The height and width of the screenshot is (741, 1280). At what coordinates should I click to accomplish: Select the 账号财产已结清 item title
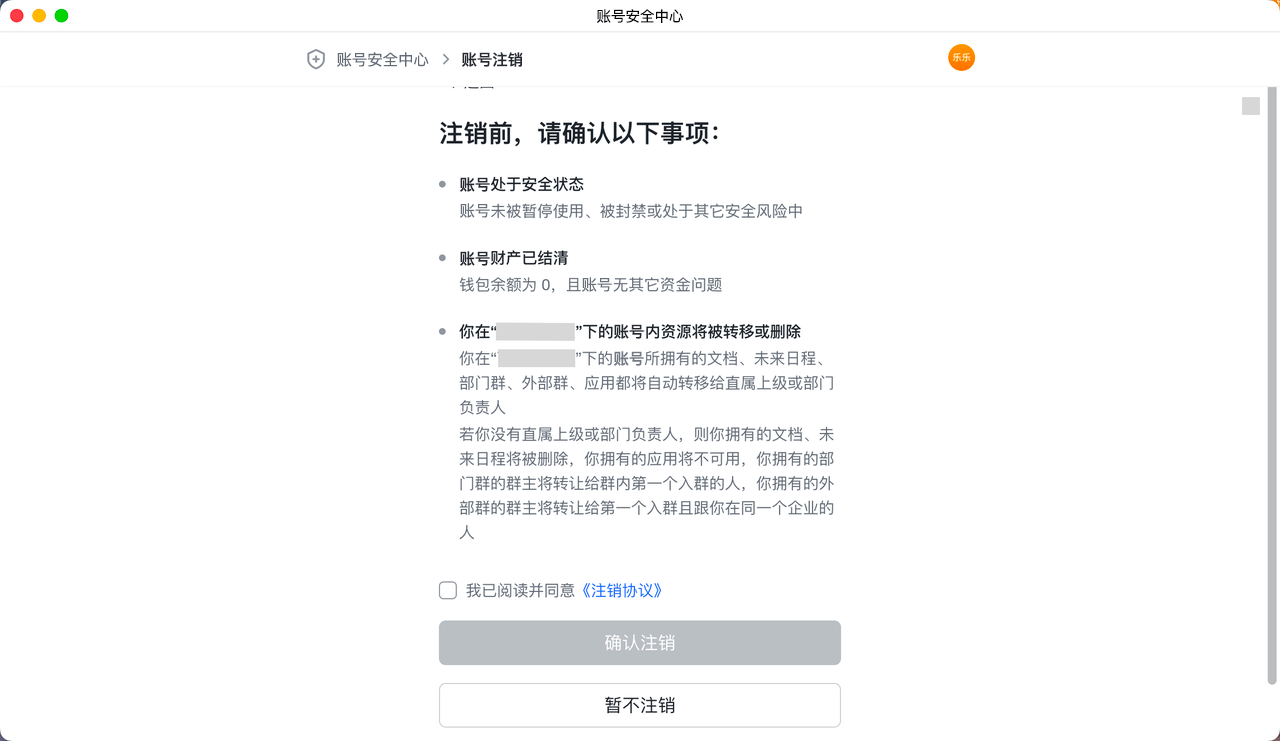coord(513,258)
